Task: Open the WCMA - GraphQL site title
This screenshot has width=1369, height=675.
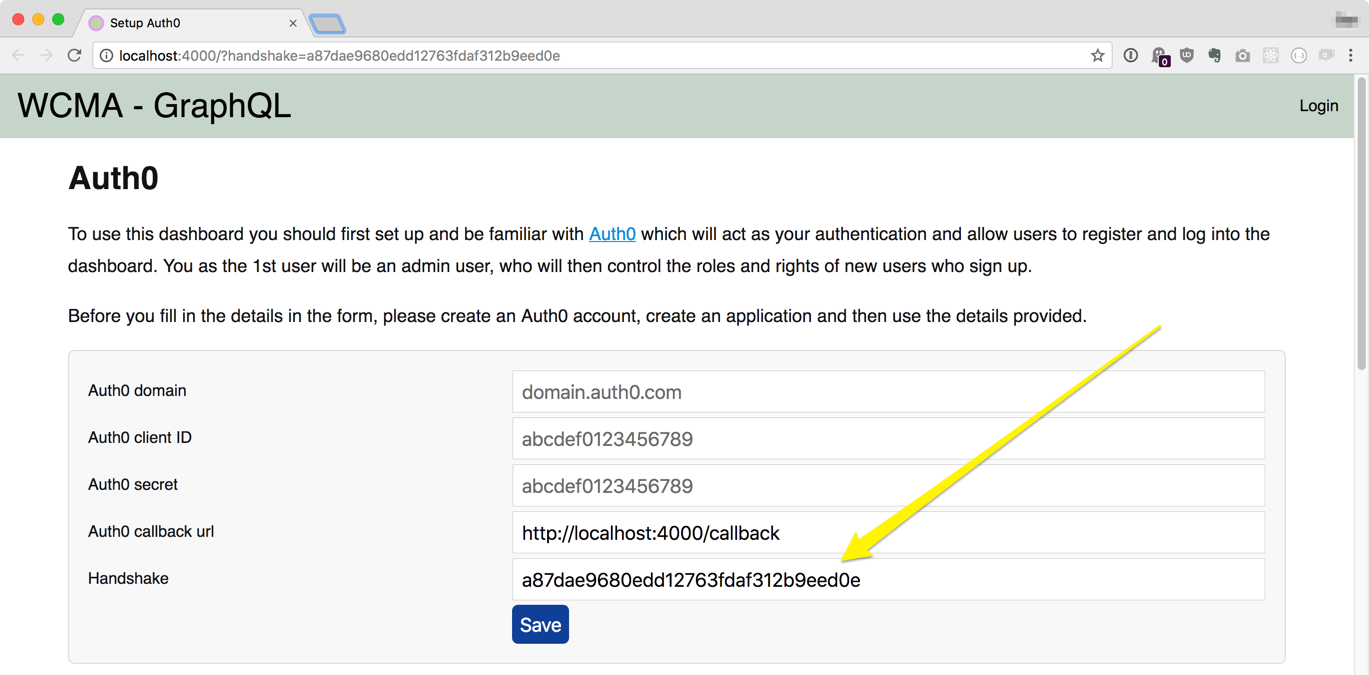Action: pos(154,105)
